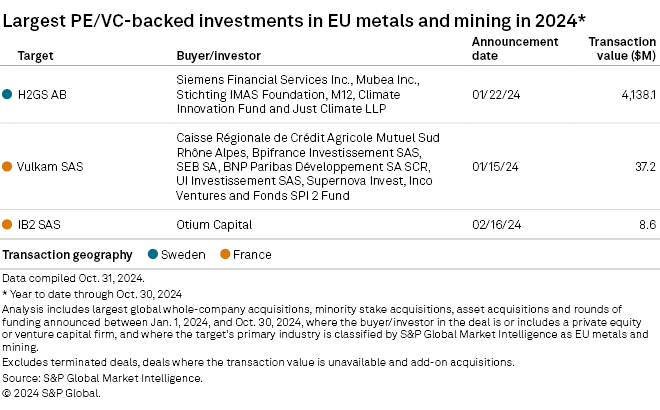Click the S&P Global Market Intelligence source line
The width and height of the screenshot is (660, 410).
pyautogui.click(x=102, y=378)
